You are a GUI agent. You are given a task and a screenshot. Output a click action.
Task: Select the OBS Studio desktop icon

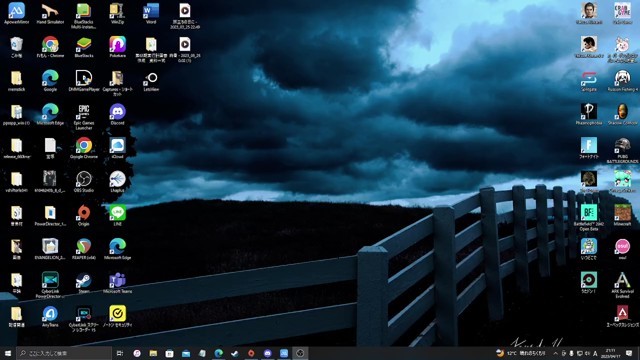click(x=84, y=182)
